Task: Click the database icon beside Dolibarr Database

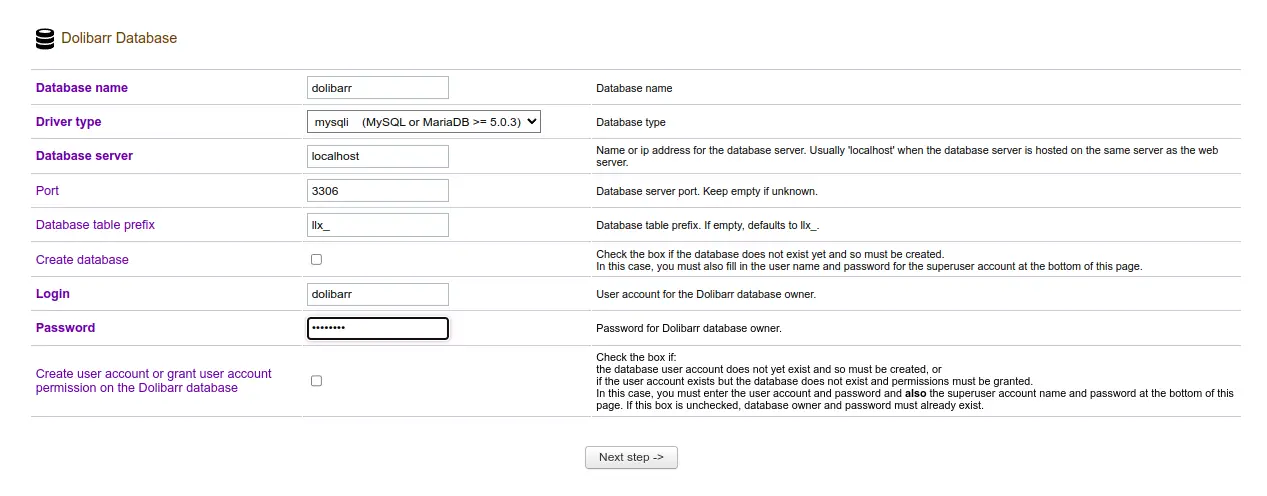Action: click(x=45, y=39)
